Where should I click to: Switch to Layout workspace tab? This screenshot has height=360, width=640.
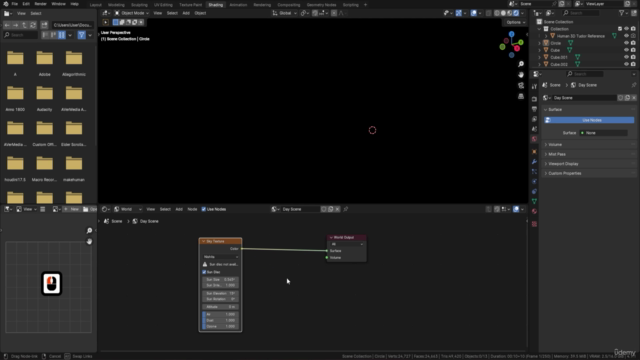[x=96, y=5]
